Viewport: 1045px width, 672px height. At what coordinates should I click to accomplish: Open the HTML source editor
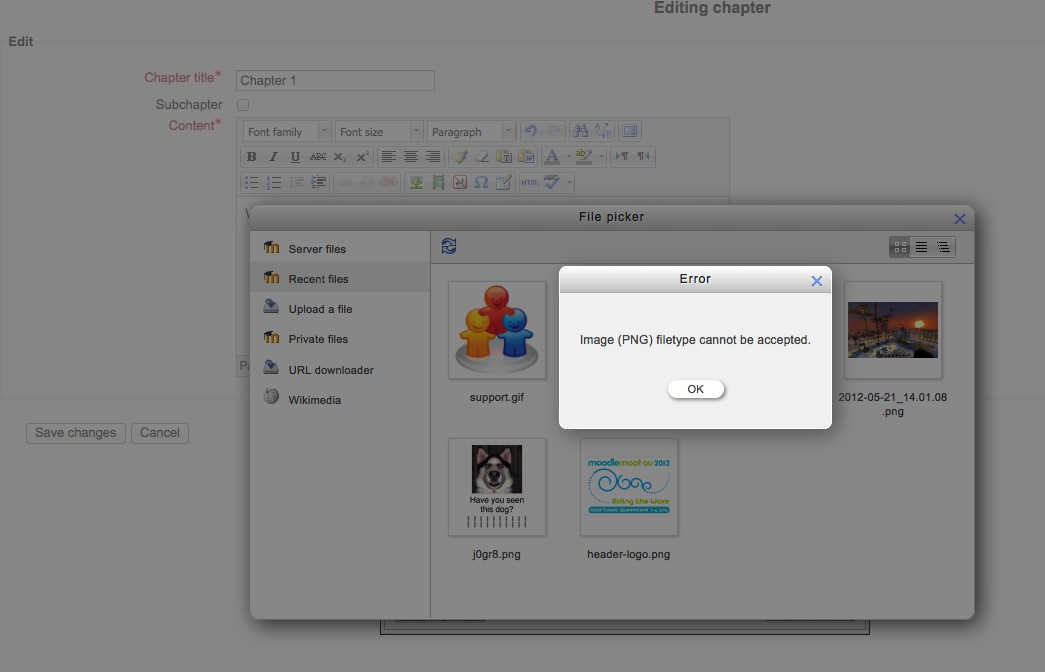click(x=530, y=183)
